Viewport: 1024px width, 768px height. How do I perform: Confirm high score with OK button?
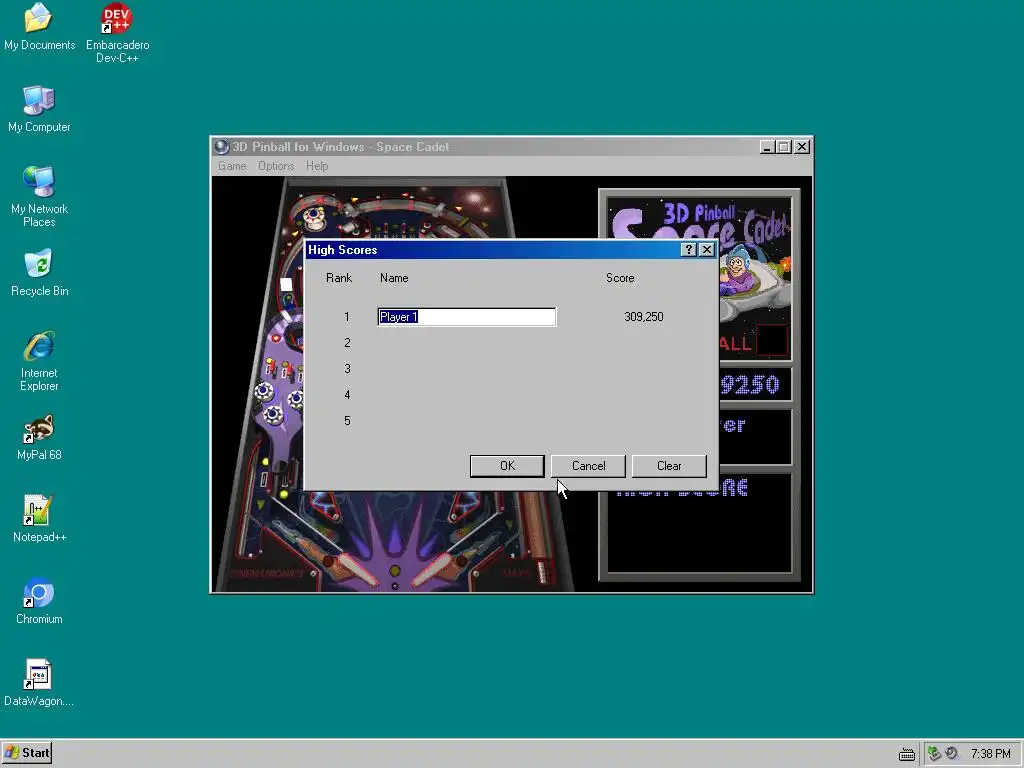click(507, 466)
